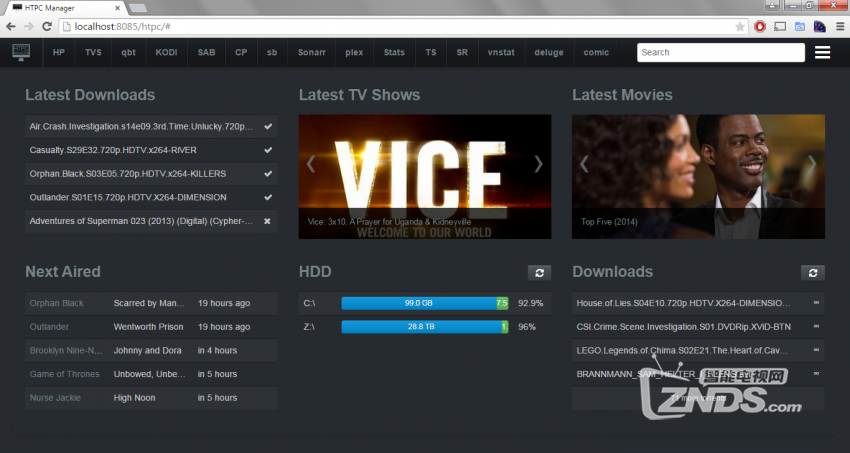Open the TS nav item
Image resolution: width=850 pixels, height=453 pixels.
[x=431, y=53]
